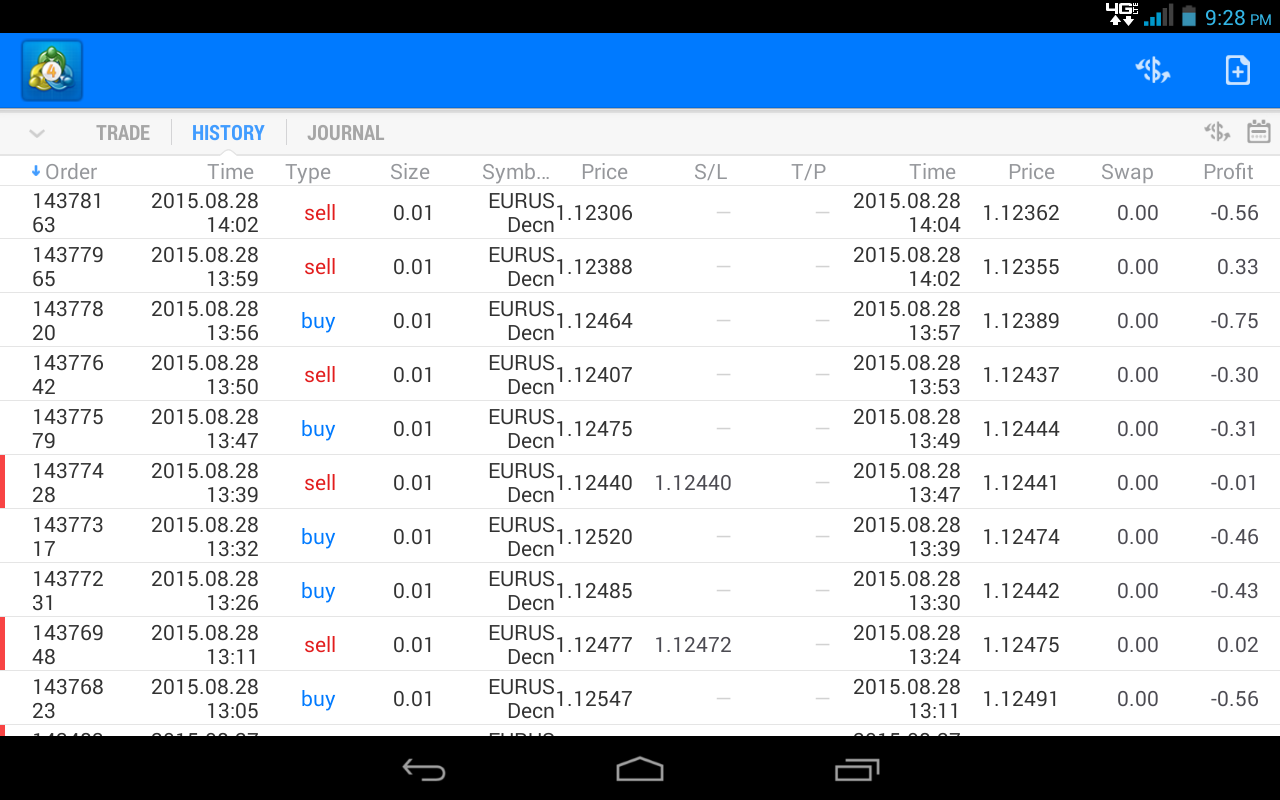This screenshot has height=800, width=1280.
Task: Sort history by the Profit column
Action: (1228, 171)
